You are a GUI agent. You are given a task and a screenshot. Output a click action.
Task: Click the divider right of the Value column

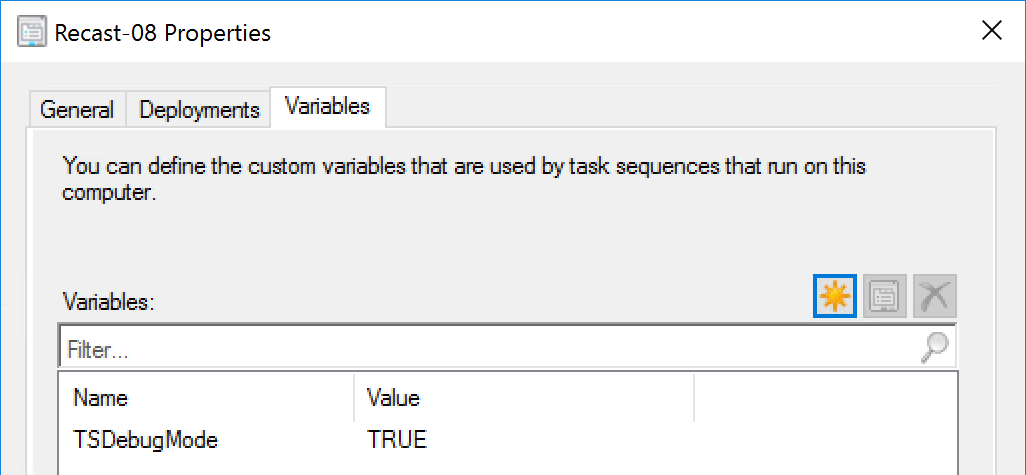(694, 398)
